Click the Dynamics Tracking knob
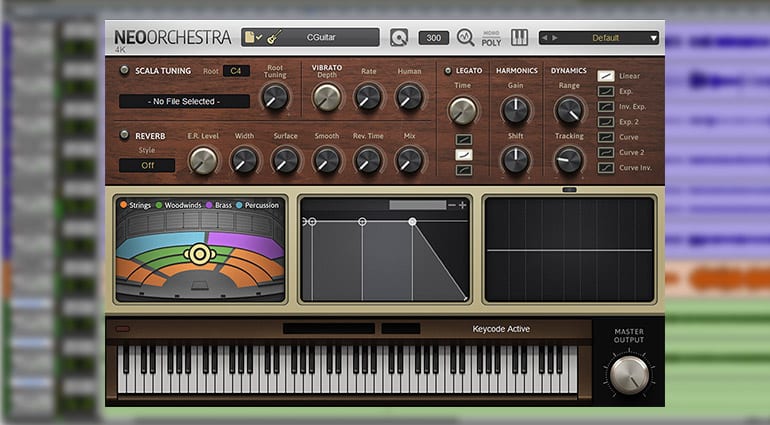 tap(569, 161)
